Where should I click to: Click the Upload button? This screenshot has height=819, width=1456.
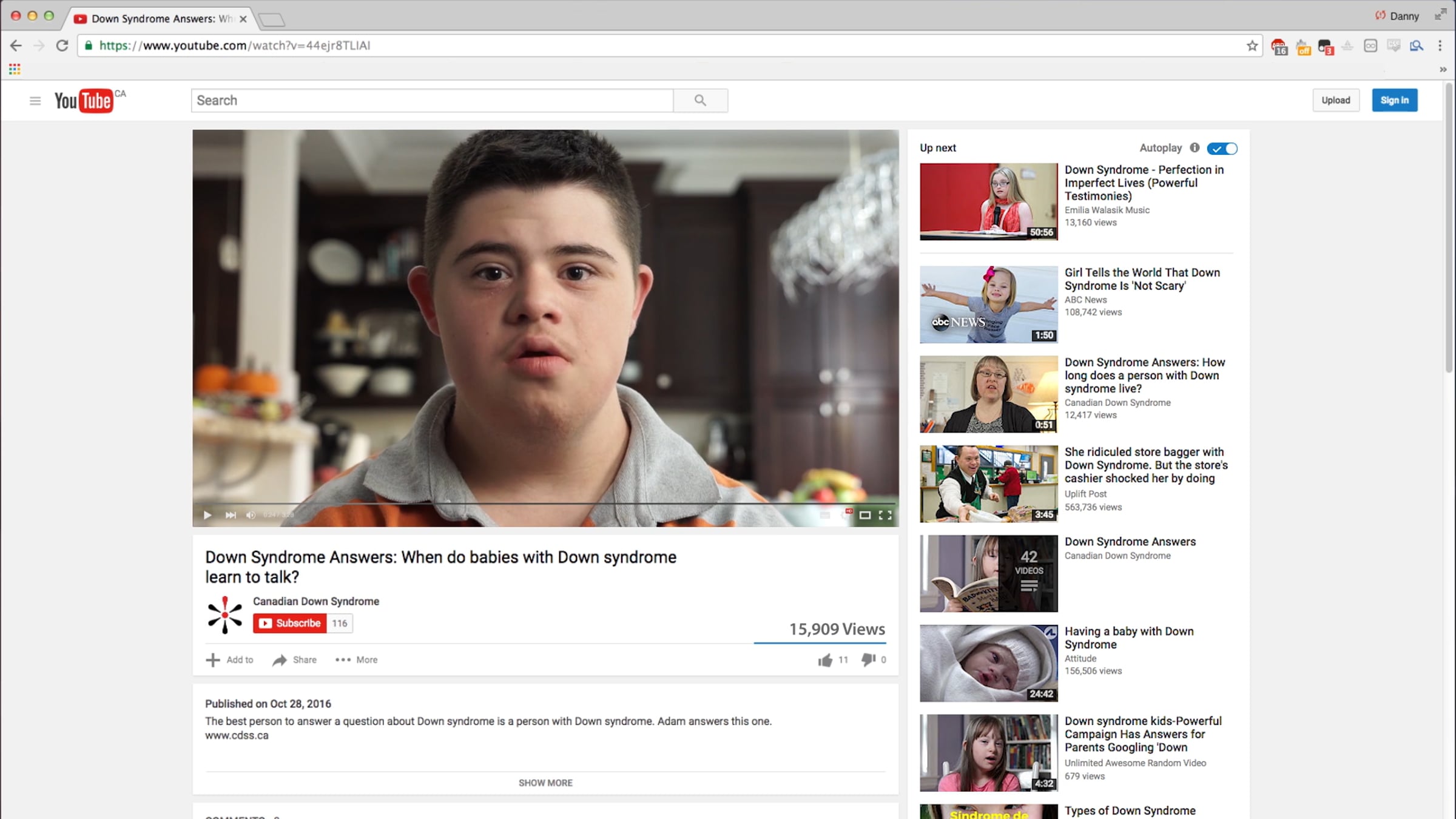(1336, 101)
